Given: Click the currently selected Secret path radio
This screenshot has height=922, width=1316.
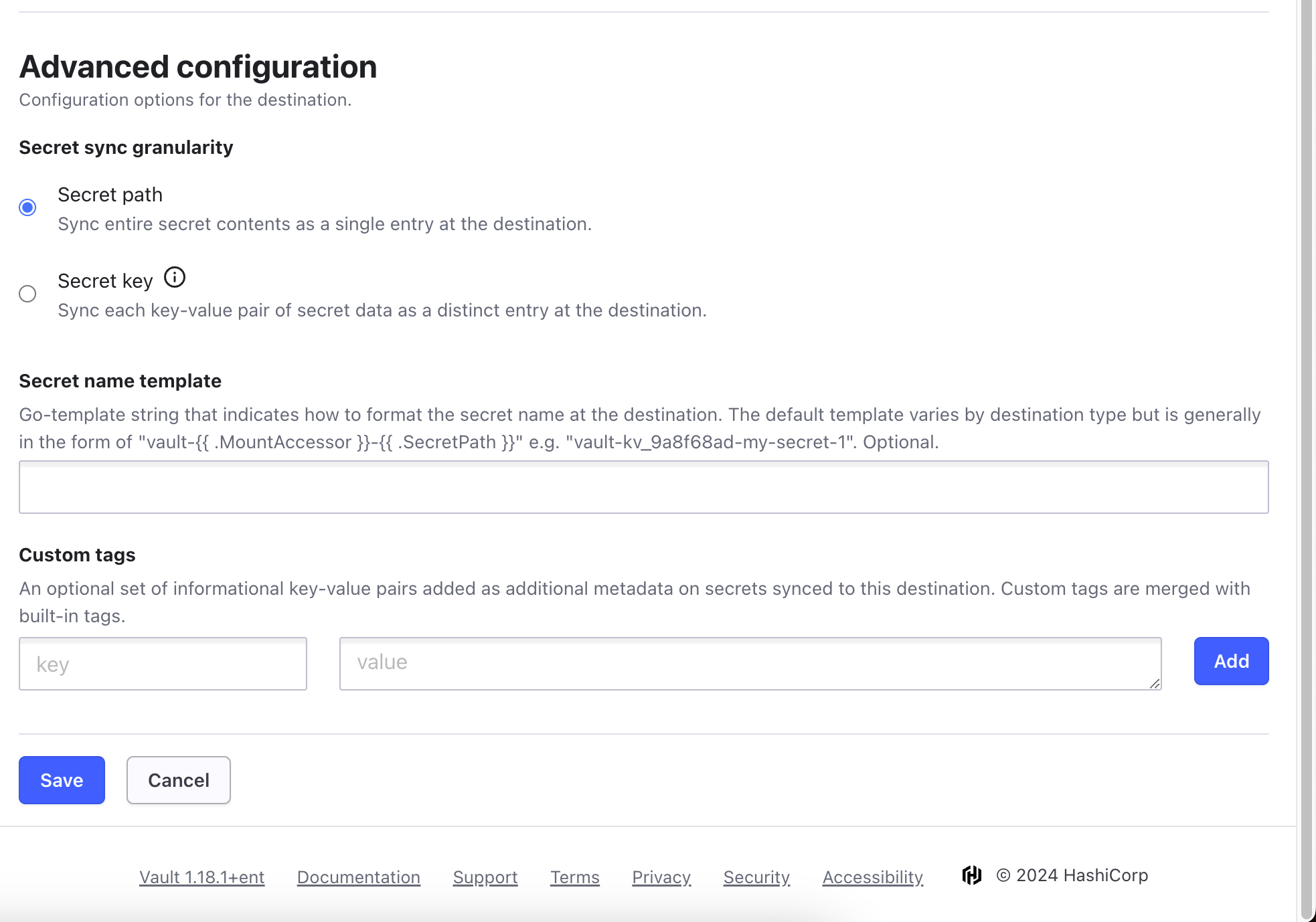Looking at the screenshot, I should (28, 207).
